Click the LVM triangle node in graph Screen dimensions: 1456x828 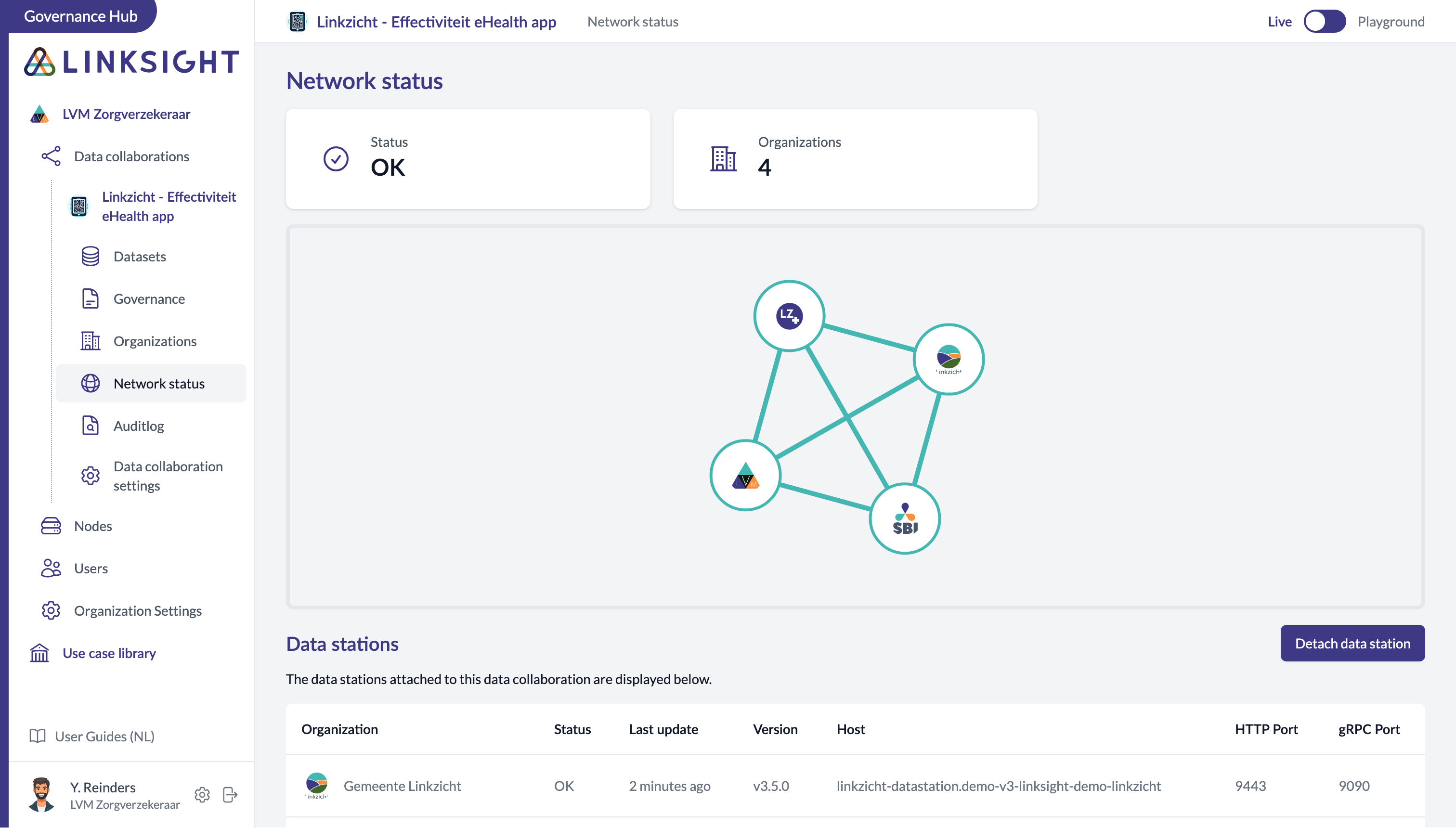[x=745, y=476]
